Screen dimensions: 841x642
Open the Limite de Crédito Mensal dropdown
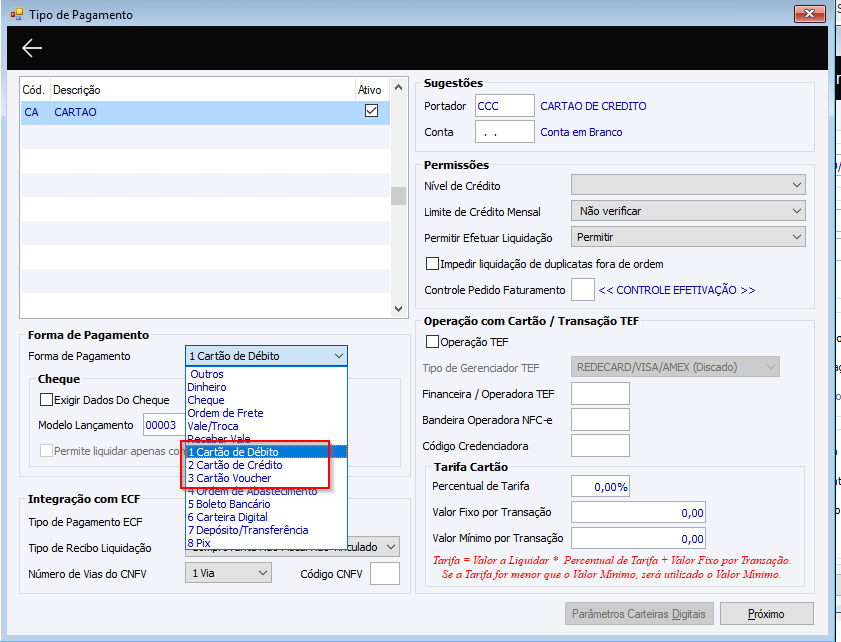click(688, 211)
